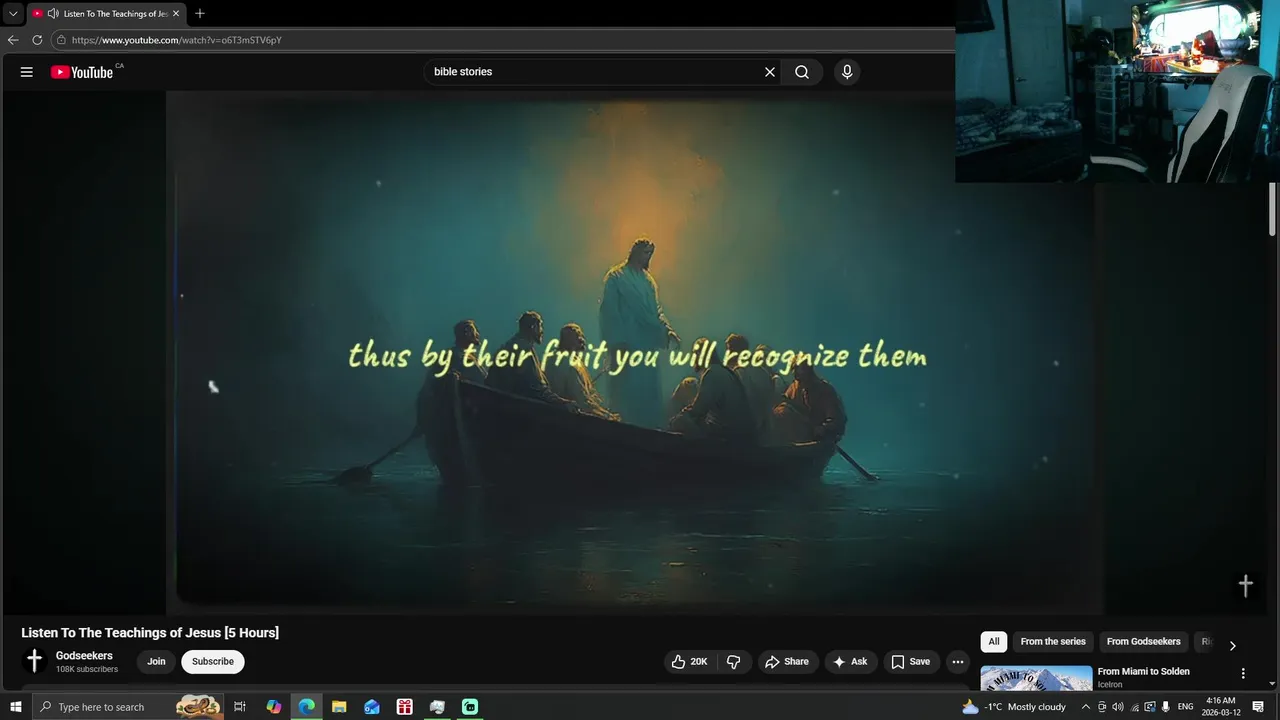Viewport: 1280px width, 720px height.
Task: Open the red gift app on taskbar
Action: click(405, 707)
